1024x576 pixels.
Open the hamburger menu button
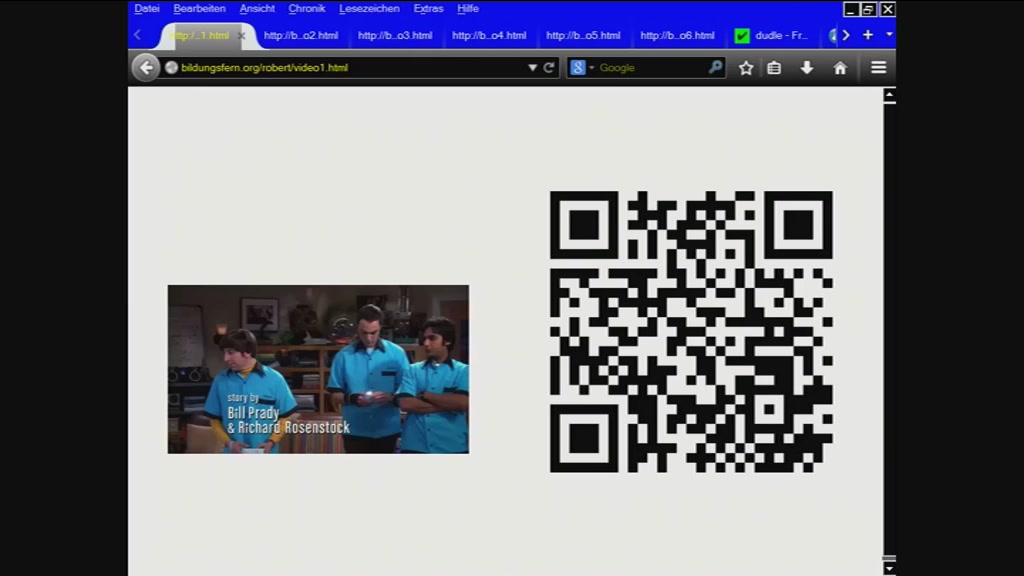tap(878, 67)
